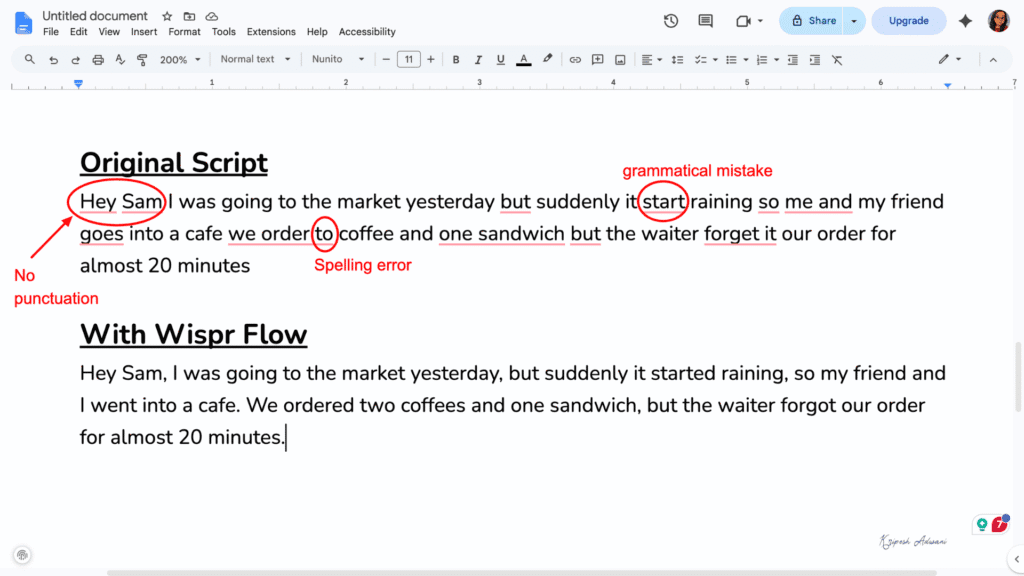
Task: Open the Format menu
Action: pyautogui.click(x=184, y=32)
